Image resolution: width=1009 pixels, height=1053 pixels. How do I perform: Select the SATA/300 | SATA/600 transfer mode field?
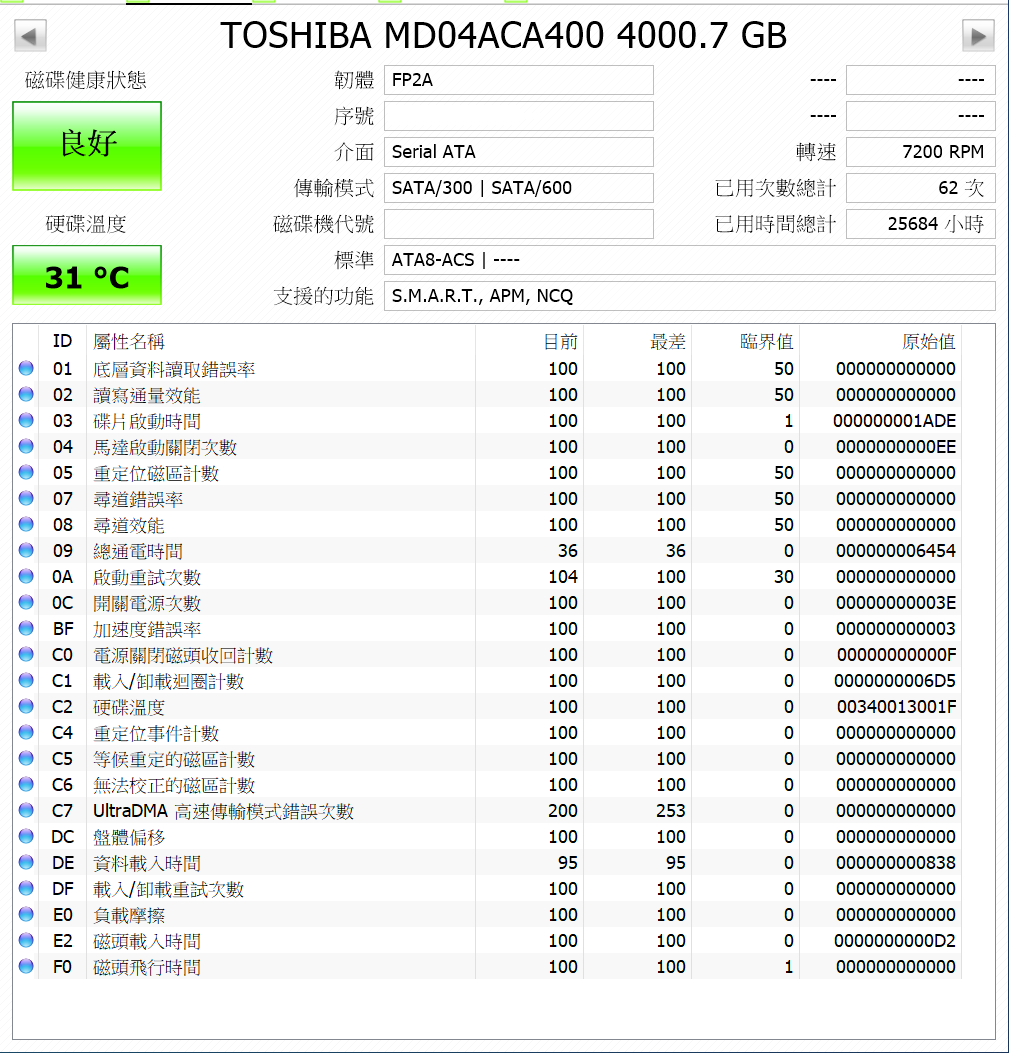tap(519, 188)
